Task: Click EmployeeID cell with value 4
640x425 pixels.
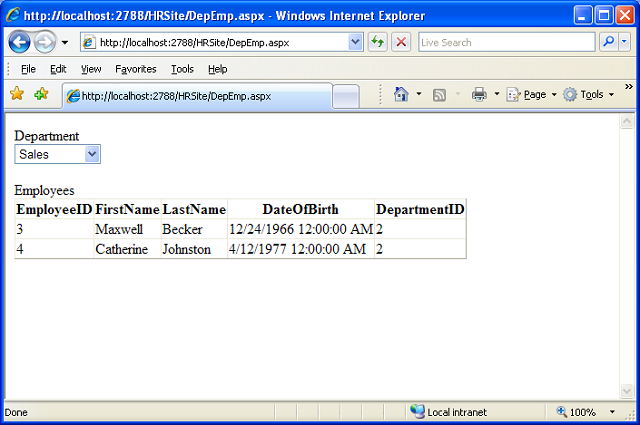Action: click(54, 249)
